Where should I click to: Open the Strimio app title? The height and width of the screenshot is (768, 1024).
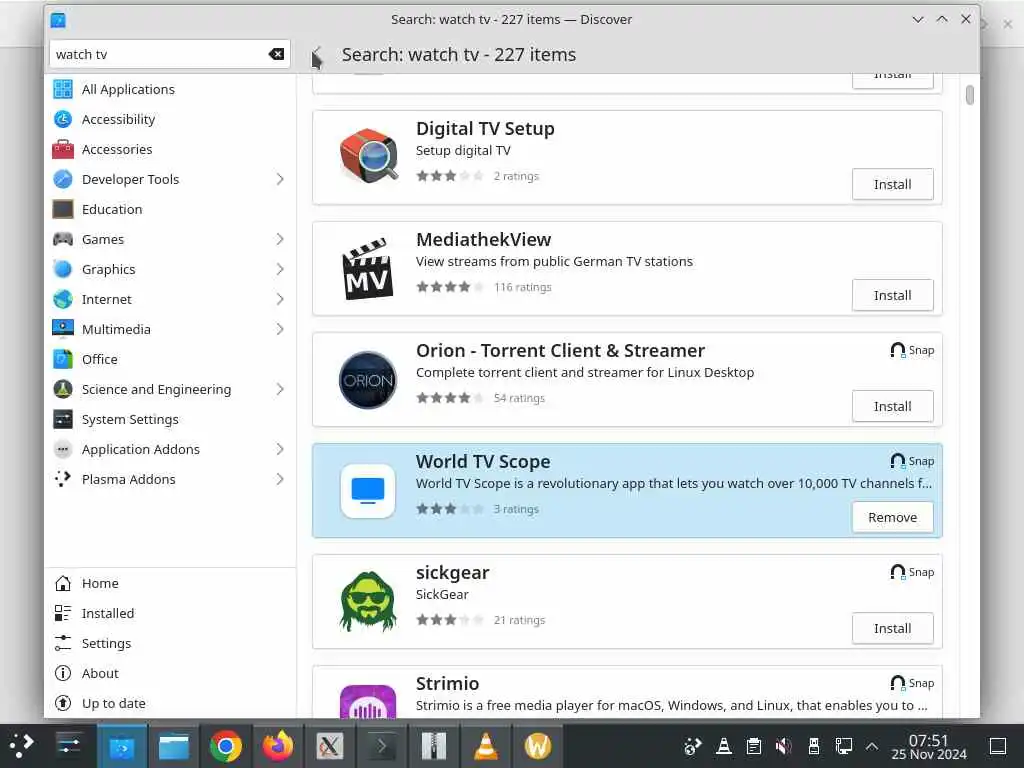point(447,683)
